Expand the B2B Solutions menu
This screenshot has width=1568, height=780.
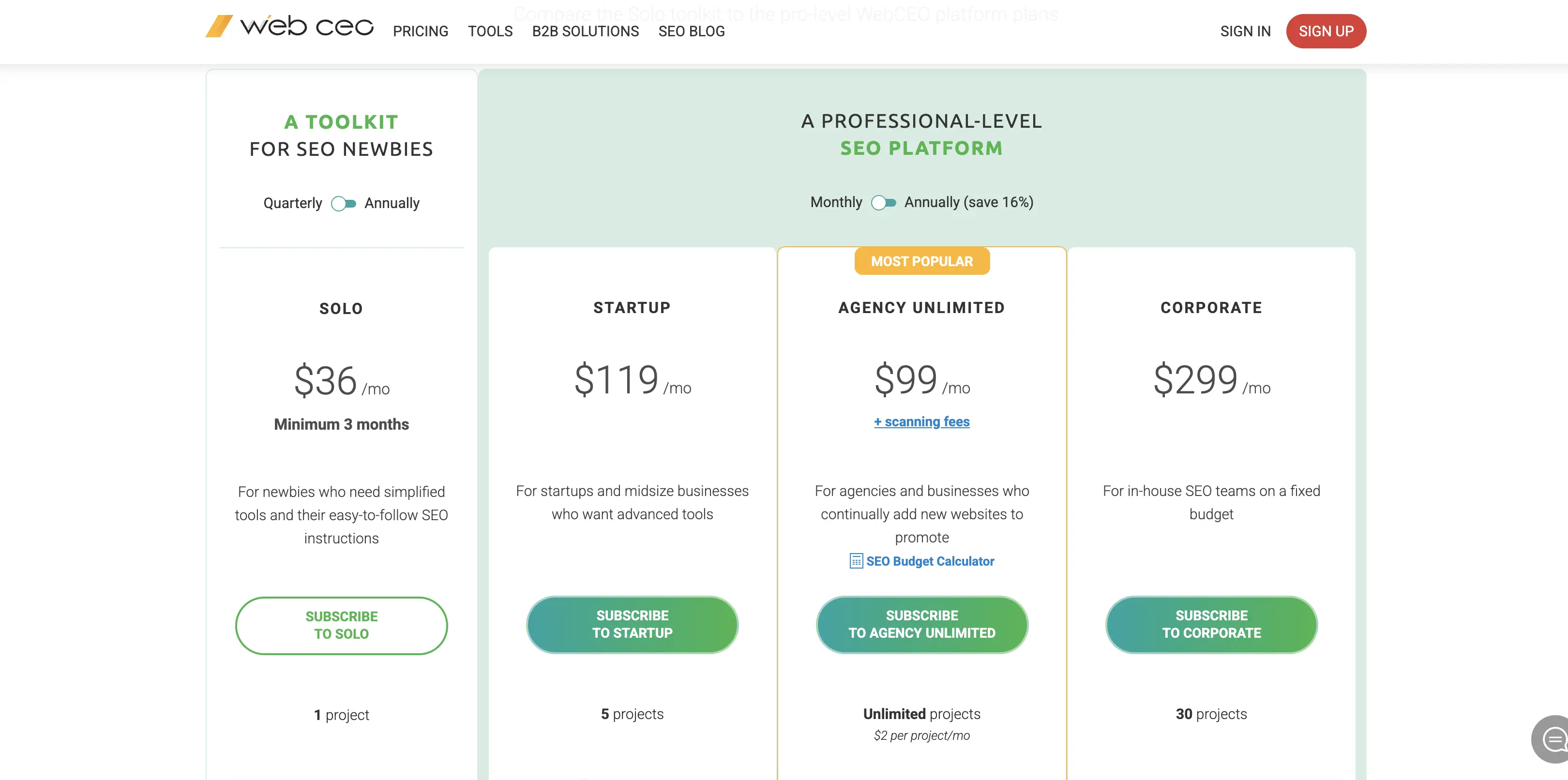click(x=585, y=31)
